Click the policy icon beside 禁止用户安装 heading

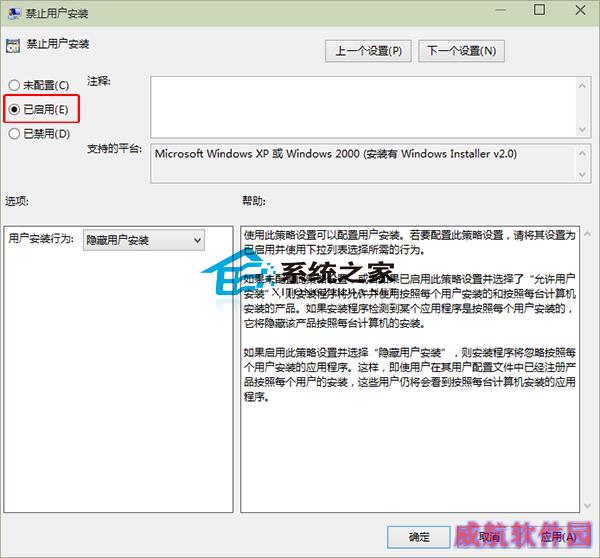point(13,46)
